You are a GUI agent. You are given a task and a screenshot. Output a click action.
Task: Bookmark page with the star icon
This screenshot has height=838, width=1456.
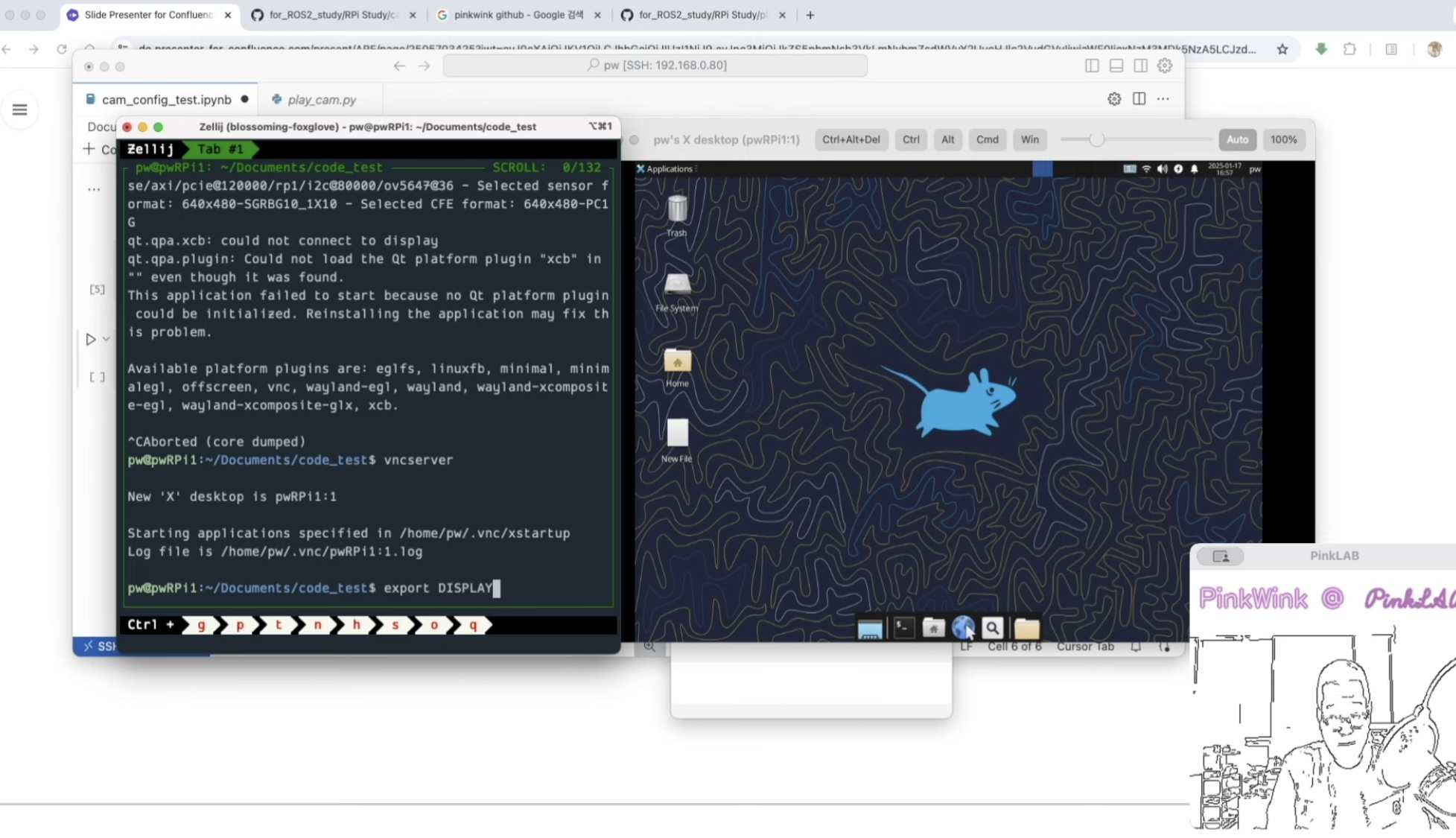[x=1282, y=49]
